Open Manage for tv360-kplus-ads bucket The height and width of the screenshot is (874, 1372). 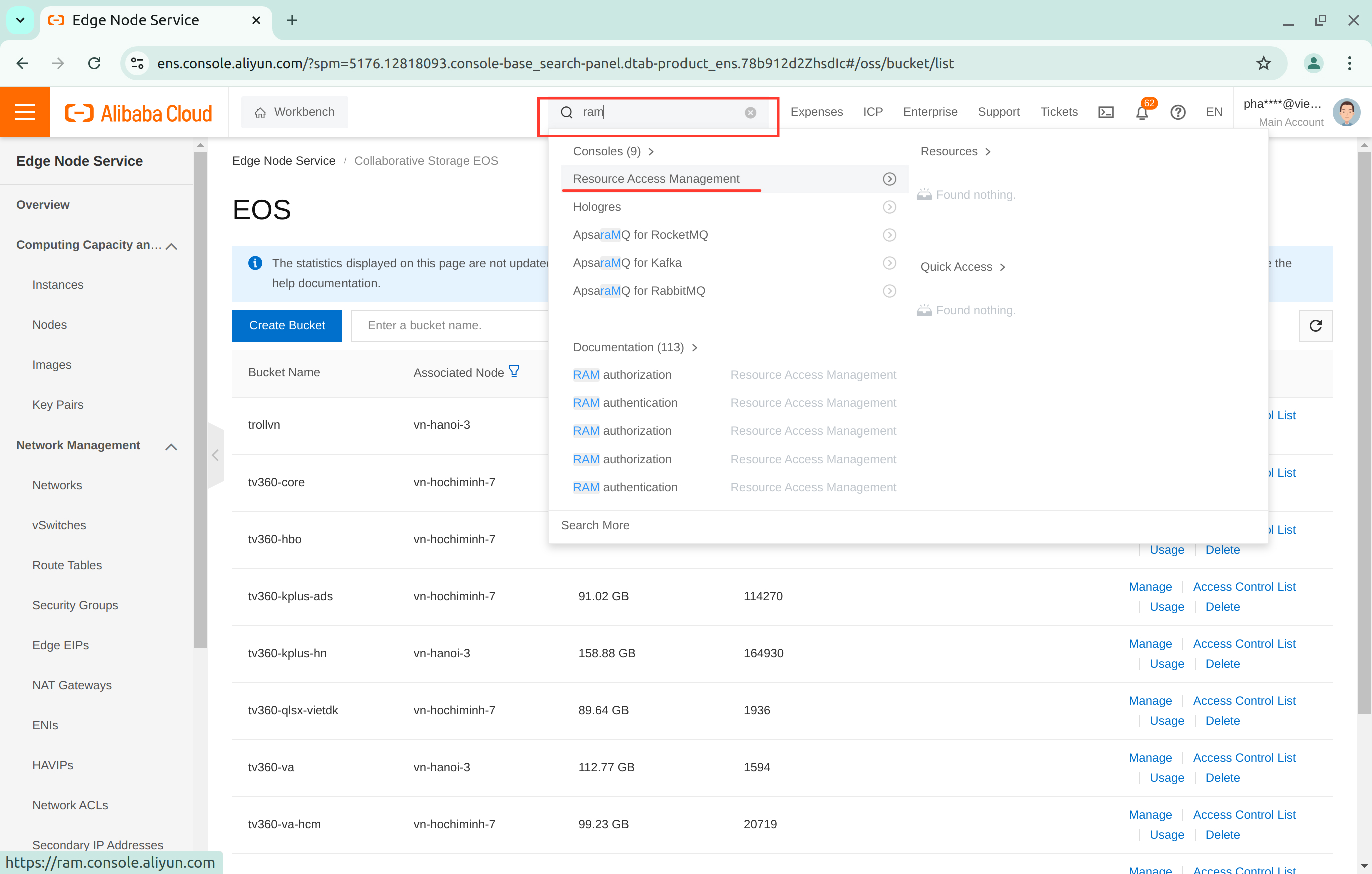click(1150, 586)
